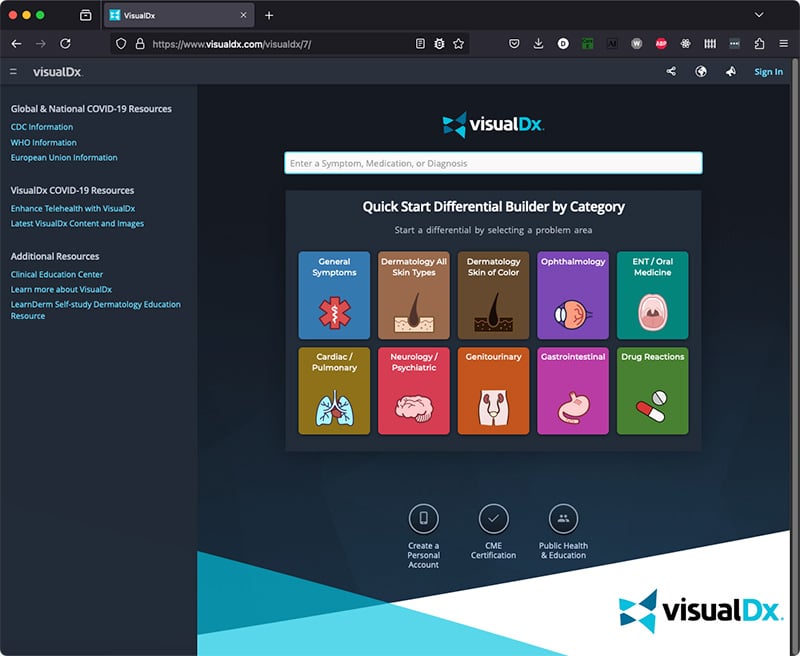
Task: Open the WHO Information link
Action: tap(44, 142)
